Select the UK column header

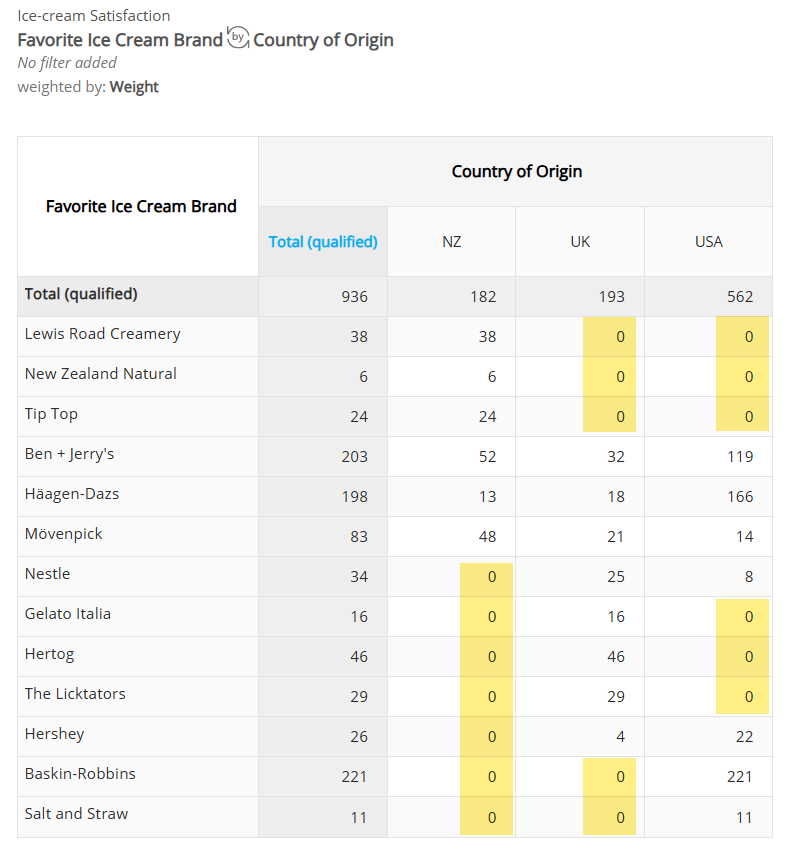[x=580, y=242]
